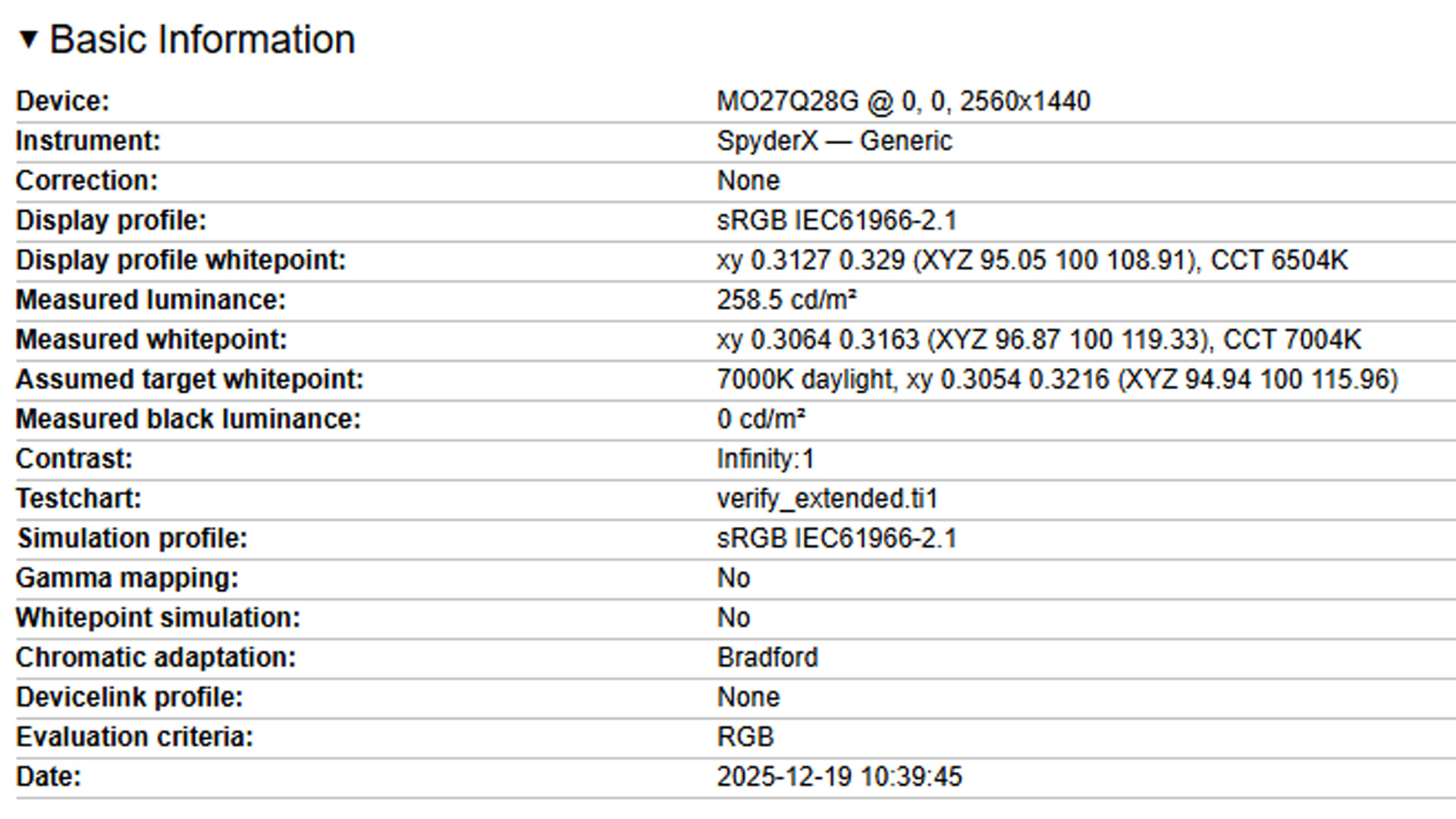
Task: Click the SpyderX — Generic instrument value
Action: pos(834,141)
